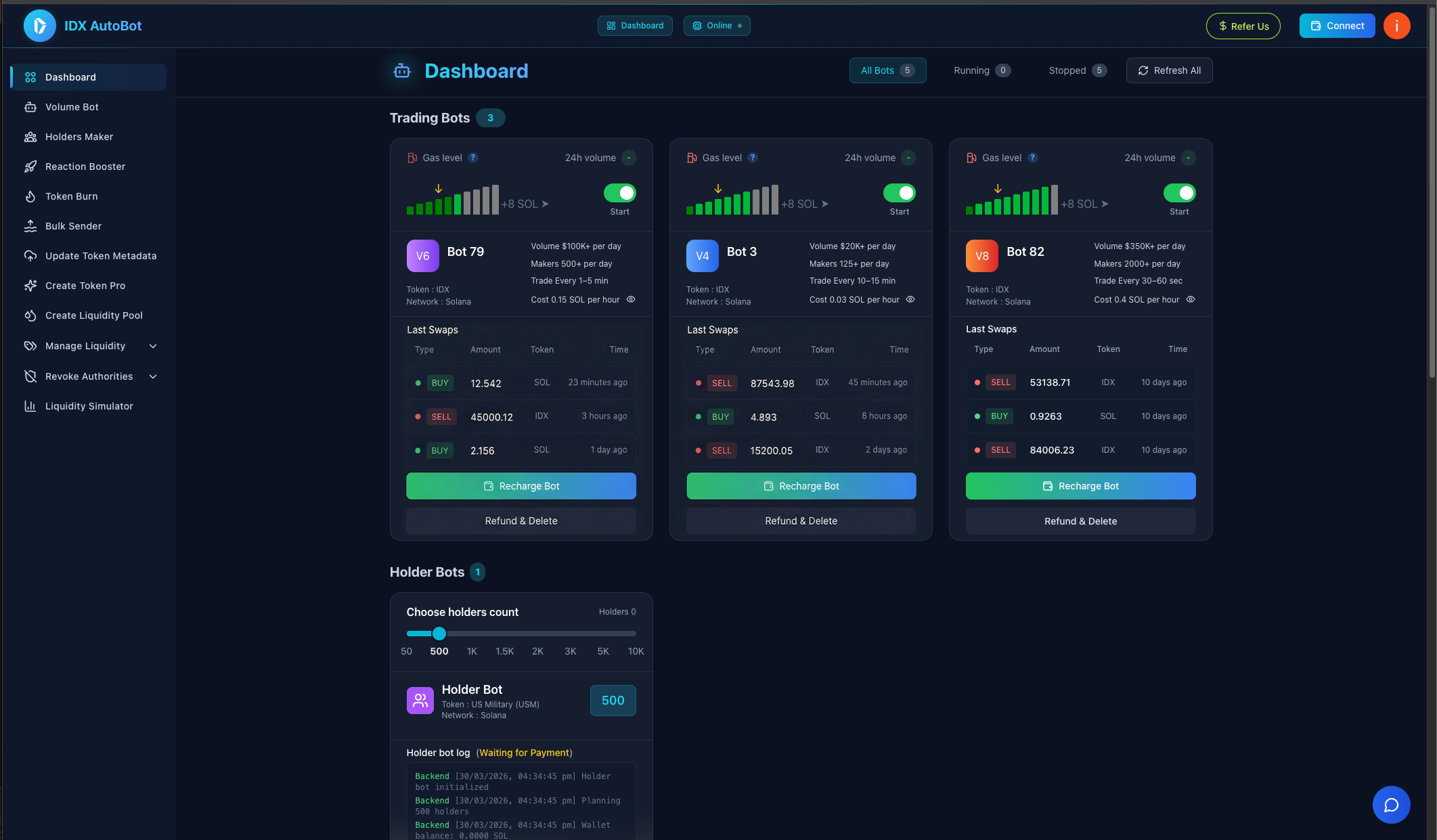The height and width of the screenshot is (840, 1437).
Task: Click eye icon for Bot 79 cost
Action: point(631,299)
